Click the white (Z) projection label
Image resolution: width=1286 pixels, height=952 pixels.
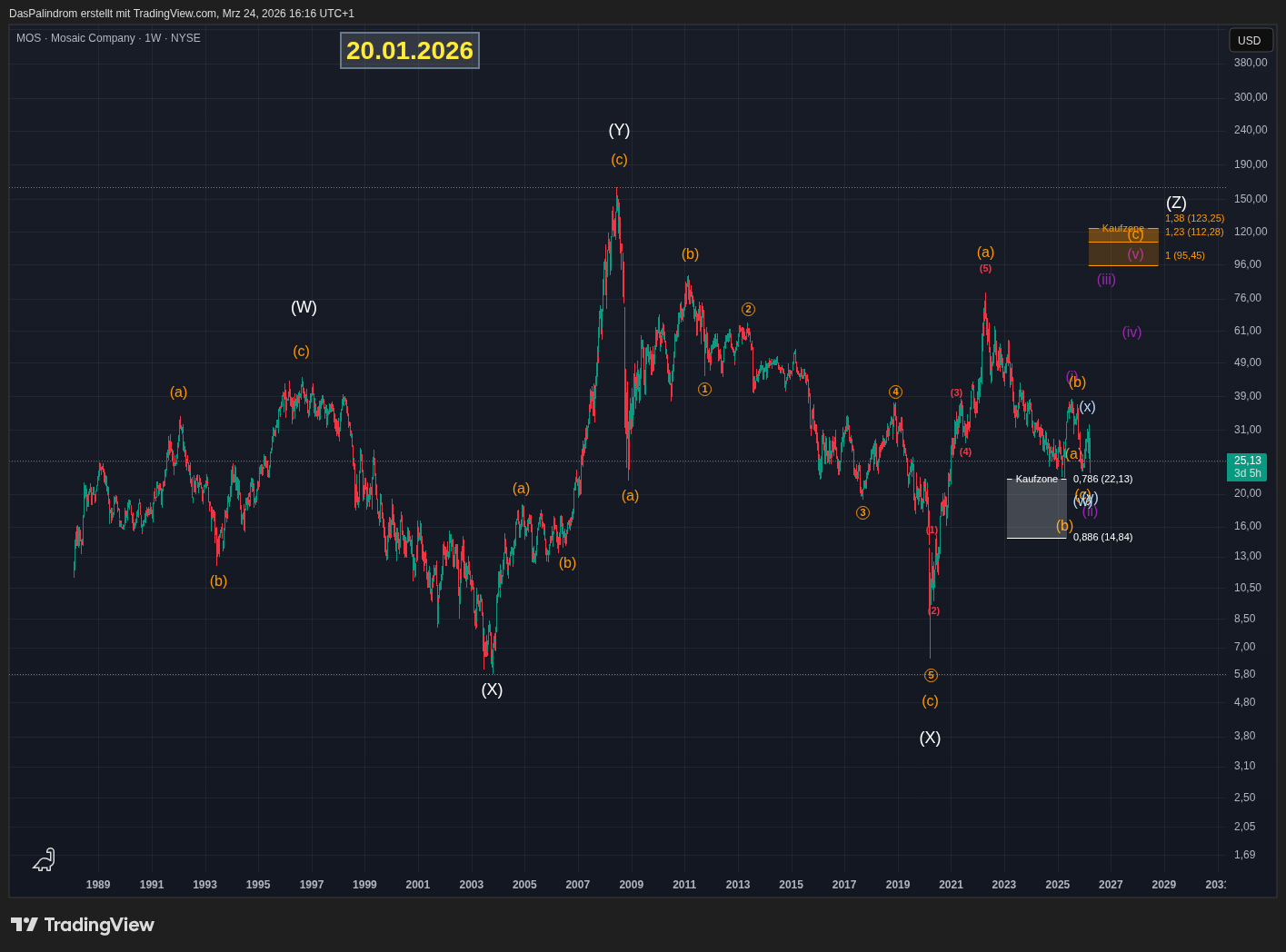[1176, 203]
